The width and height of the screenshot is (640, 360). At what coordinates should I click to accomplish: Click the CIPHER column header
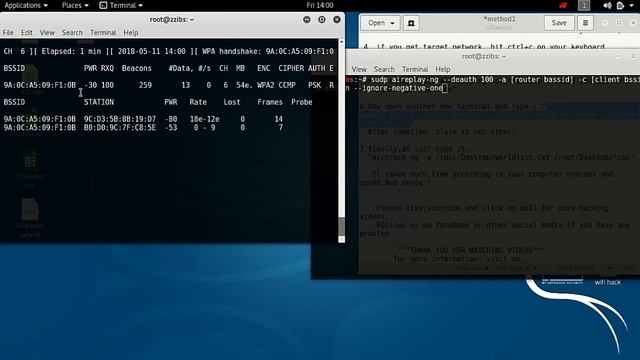pyautogui.click(x=291, y=68)
